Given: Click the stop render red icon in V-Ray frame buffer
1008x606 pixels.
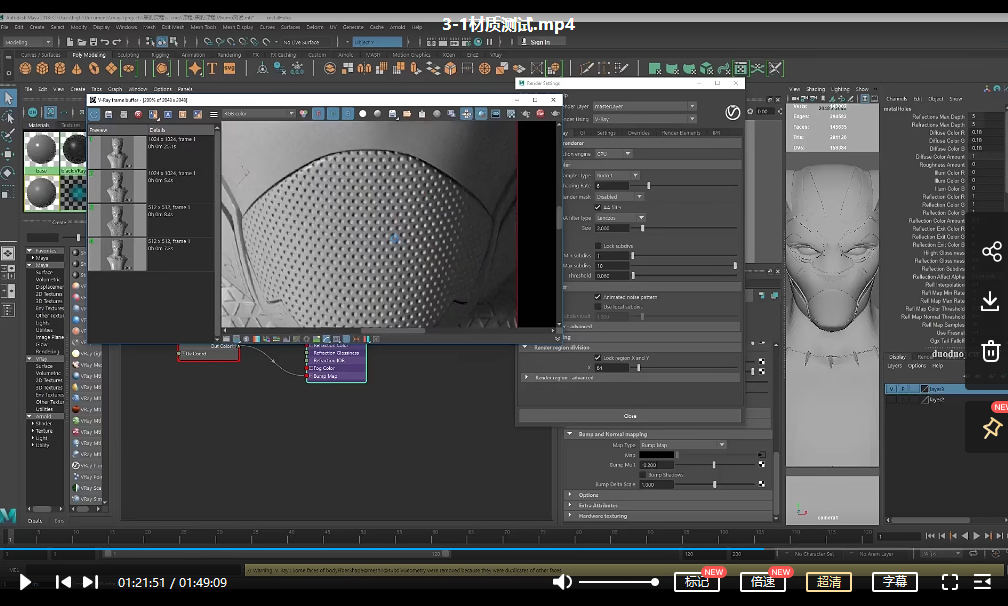Looking at the screenshot, I should click(x=138, y=114).
